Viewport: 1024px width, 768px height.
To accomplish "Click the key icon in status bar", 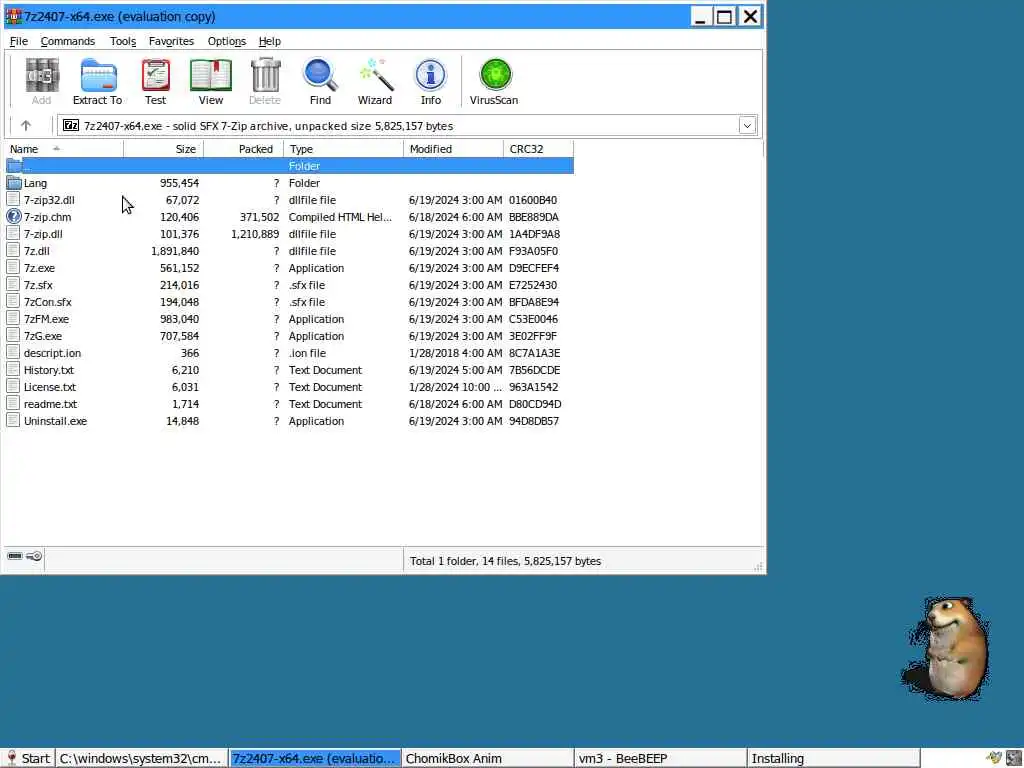I will coord(35,556).
